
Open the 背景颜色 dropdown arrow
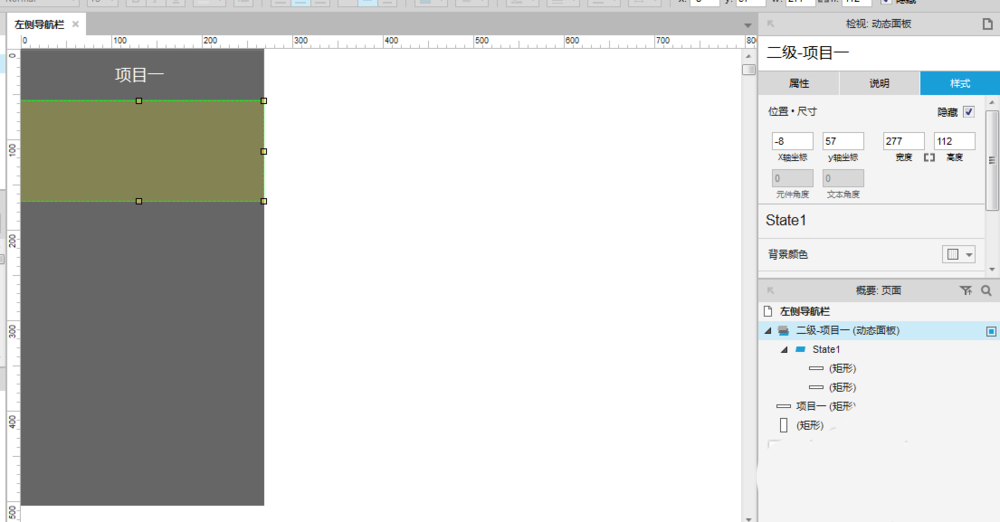tap(969, 255)
